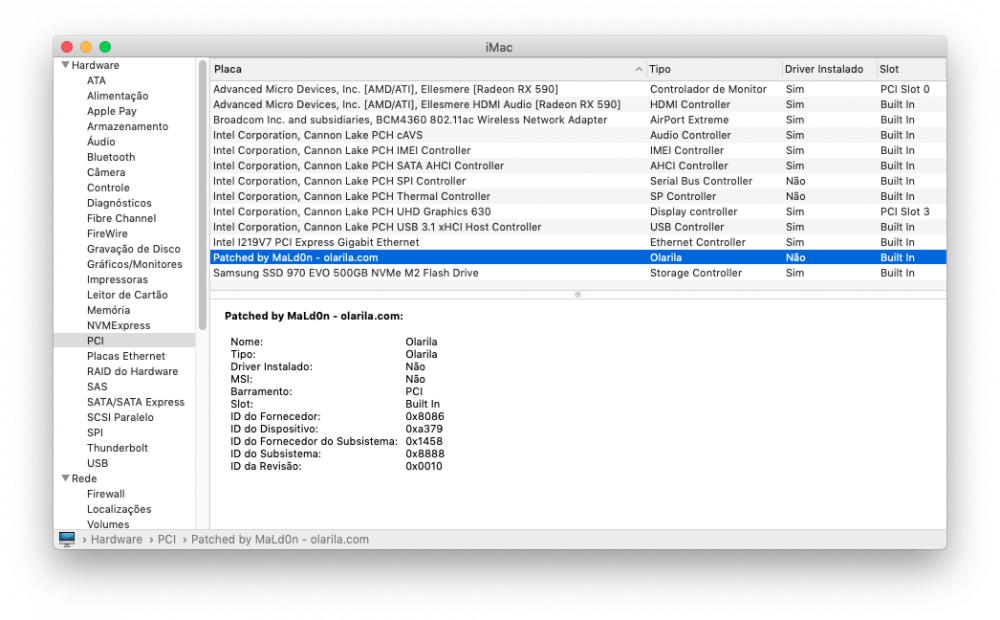Select USB in the sidebar
The image size is (1000, 620).
97,463
